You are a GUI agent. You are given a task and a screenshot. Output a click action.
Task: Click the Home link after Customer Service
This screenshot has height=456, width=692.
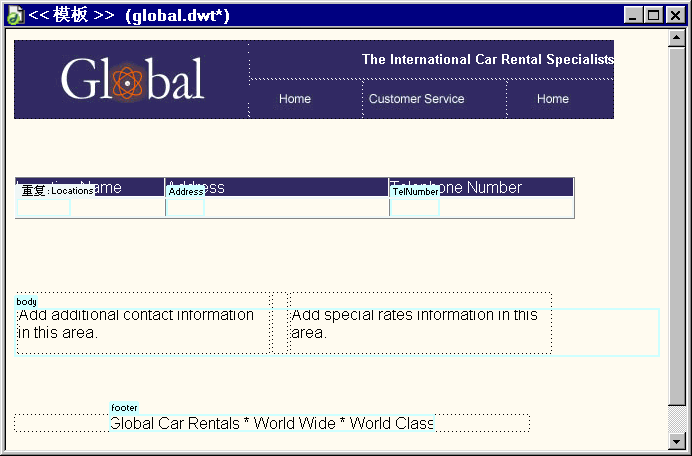tap(553, 98)
